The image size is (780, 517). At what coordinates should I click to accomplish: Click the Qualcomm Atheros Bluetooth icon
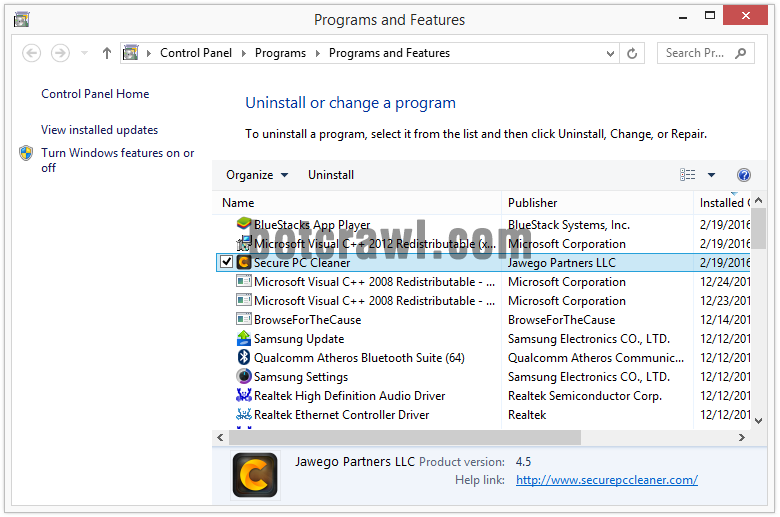244,357
